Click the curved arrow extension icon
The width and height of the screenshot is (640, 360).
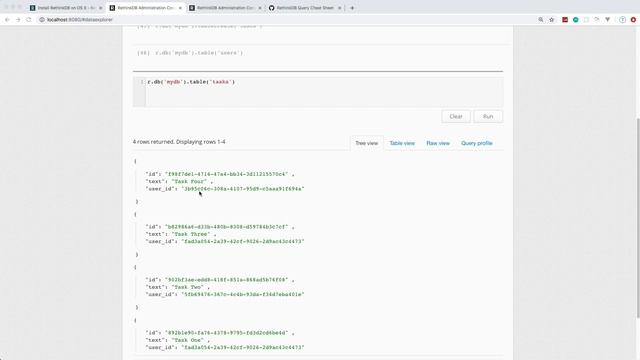597,20
